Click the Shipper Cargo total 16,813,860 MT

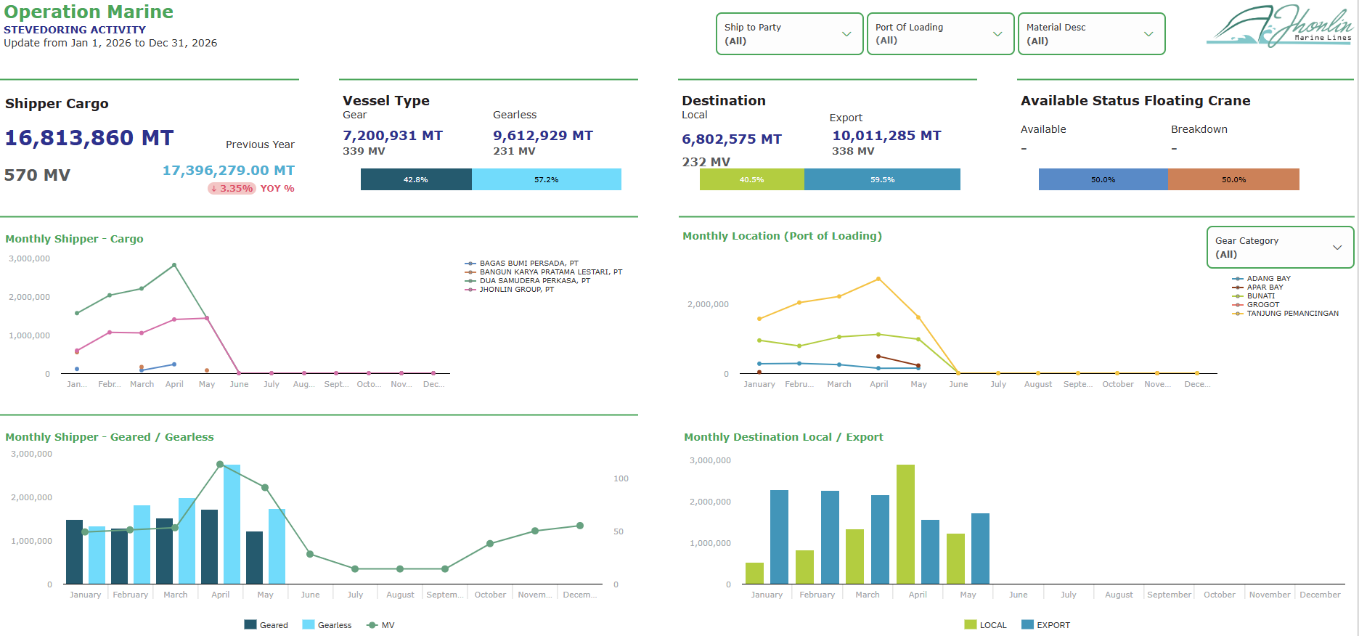pyautogui.click(x=89, y=138)
